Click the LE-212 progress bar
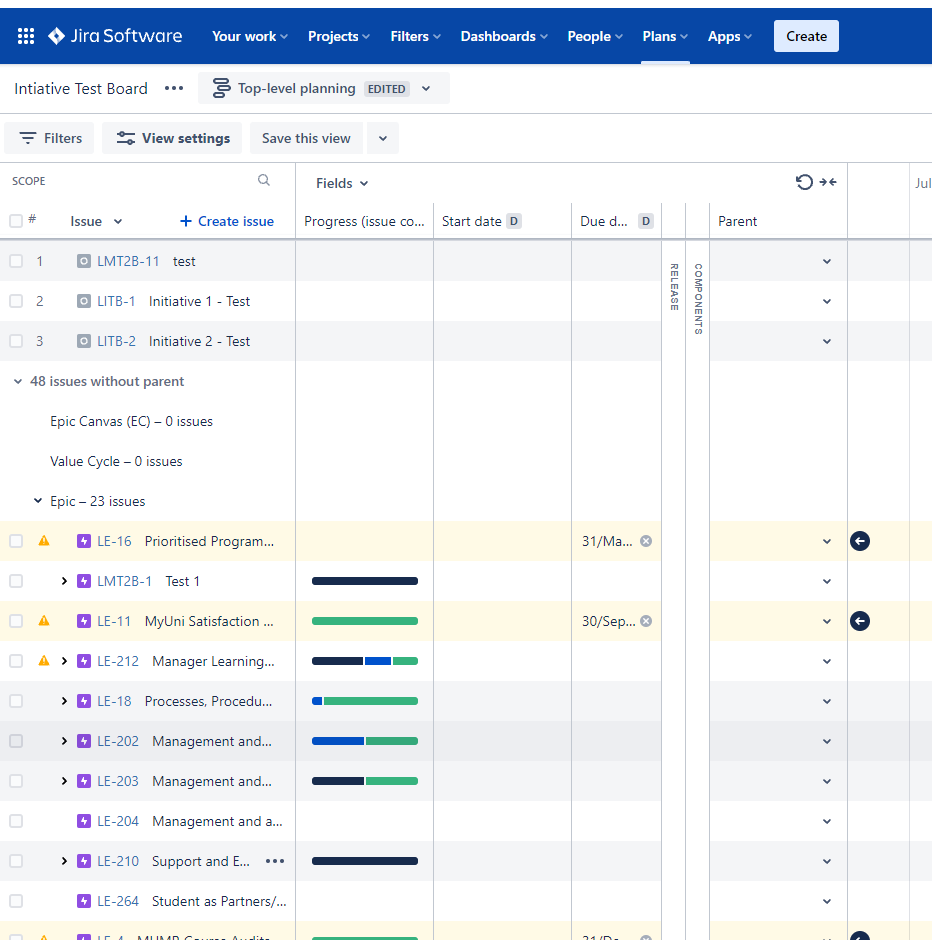The width and height of the screenshot is (932, 940). click(x=364, y=661)
